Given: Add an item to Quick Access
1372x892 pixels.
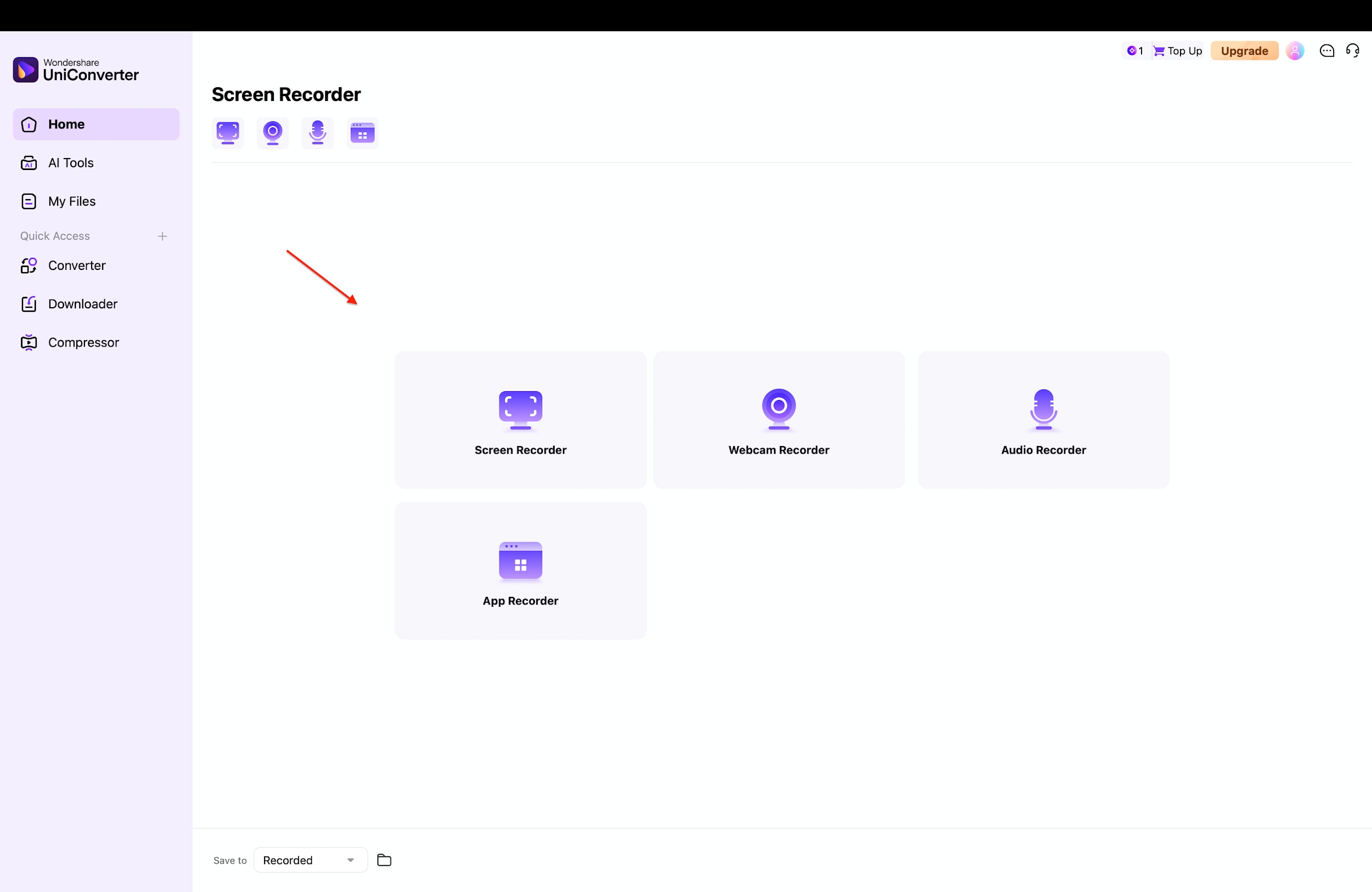Looking at the screenshot, I should (x=162, y=236).
